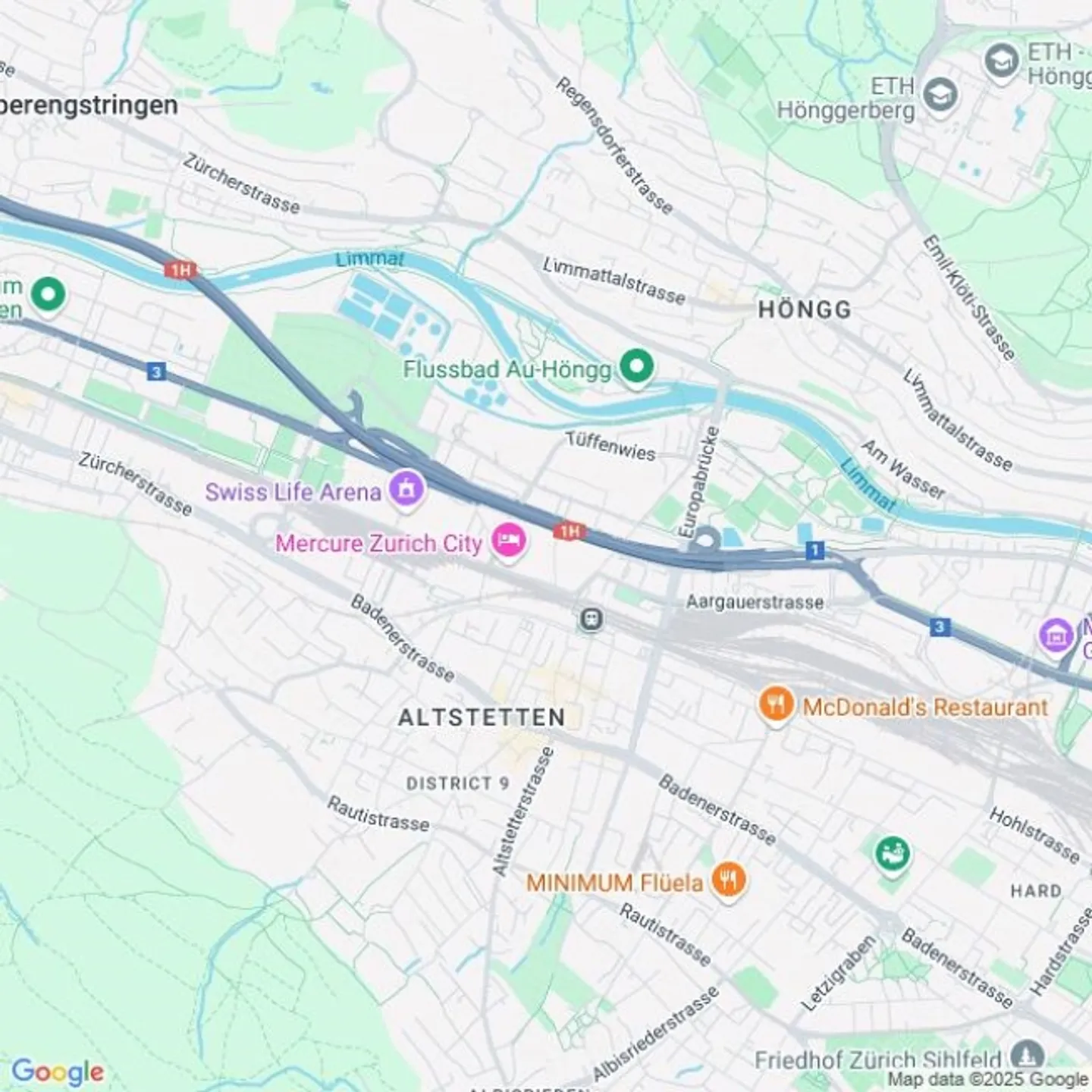Select the Tüffenwies label
The width and height of the screenshot is (1092, 1092).
[x=610, y=446]
